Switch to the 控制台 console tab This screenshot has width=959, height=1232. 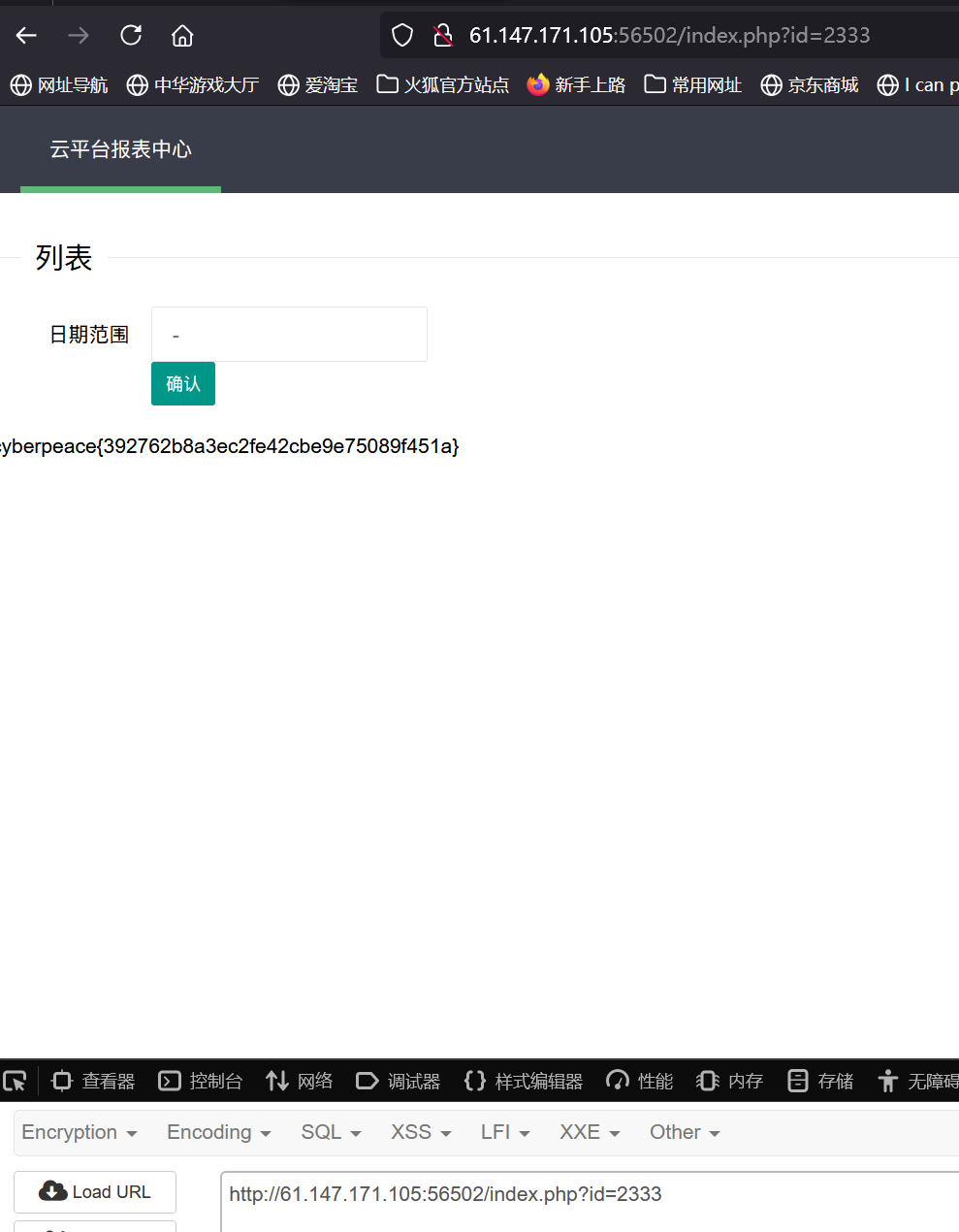(x=200, y=1081)
